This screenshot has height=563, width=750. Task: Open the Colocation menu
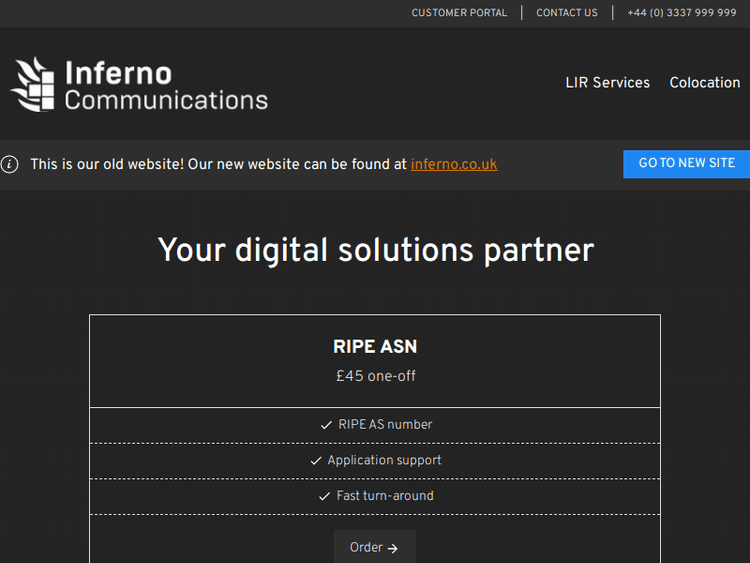705,83
